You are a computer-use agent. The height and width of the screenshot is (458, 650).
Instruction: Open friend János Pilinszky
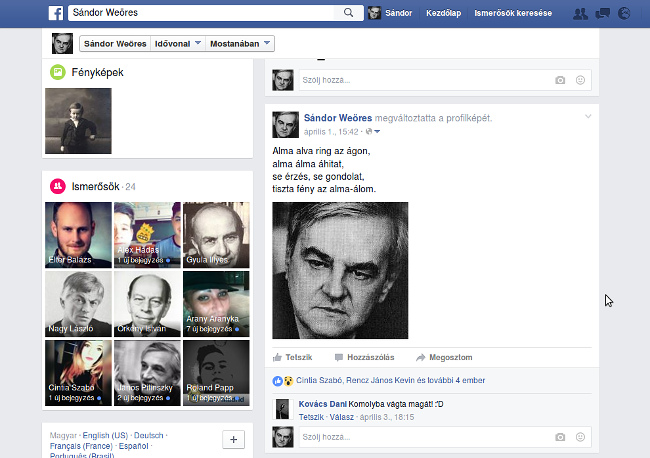pyautogui.click(x=147, y=373)
